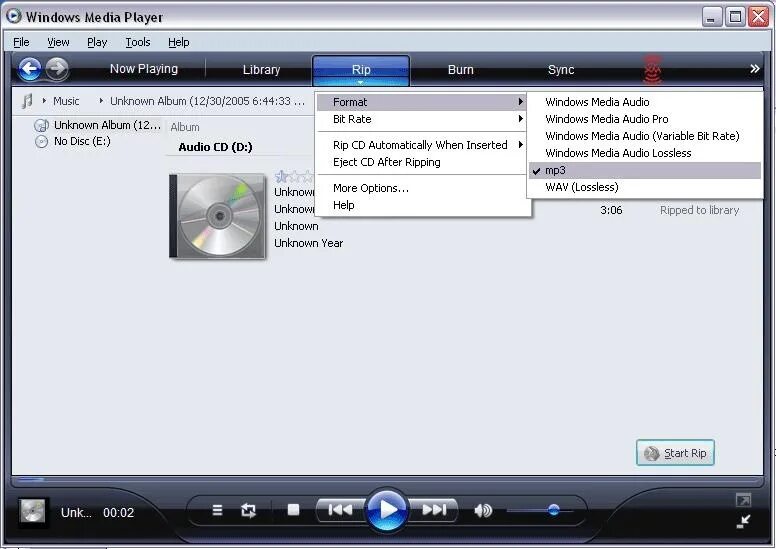Select Windows Media Audio Lossless format
This screenshot has height=549, width=776.
click(x=644, y=153)
